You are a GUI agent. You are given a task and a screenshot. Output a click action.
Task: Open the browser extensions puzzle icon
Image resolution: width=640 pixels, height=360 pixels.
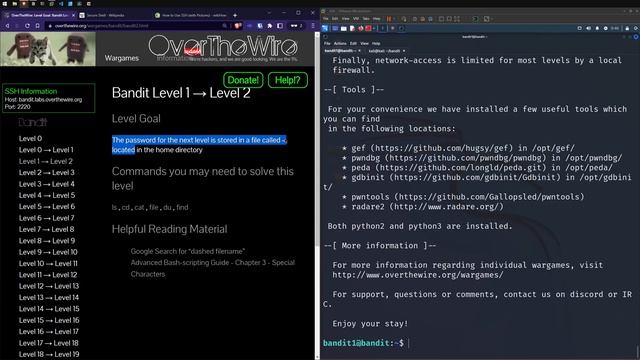[270, 26]
